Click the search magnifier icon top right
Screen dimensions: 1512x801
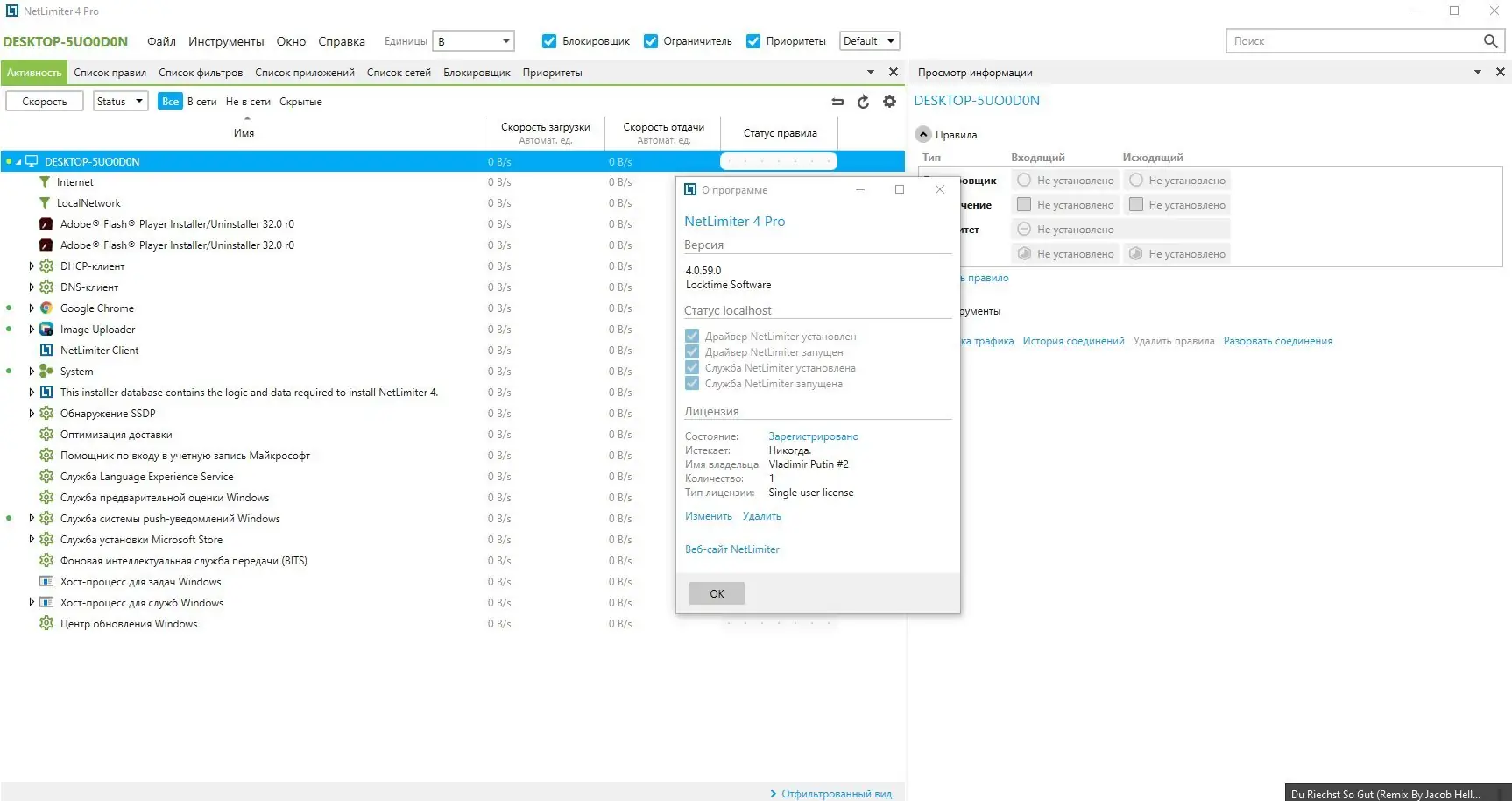click(x=1491, y=40)
